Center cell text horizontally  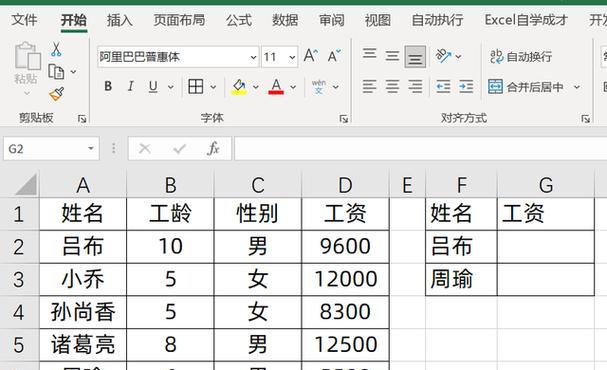(392, 87)
